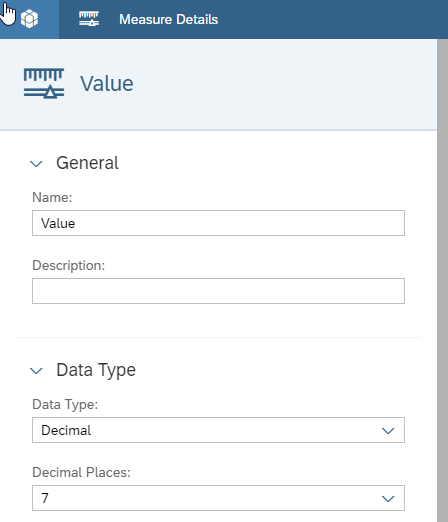Click the Data Type section title
The height and width of the screenshot is (522, 448).
coord(96,370)
